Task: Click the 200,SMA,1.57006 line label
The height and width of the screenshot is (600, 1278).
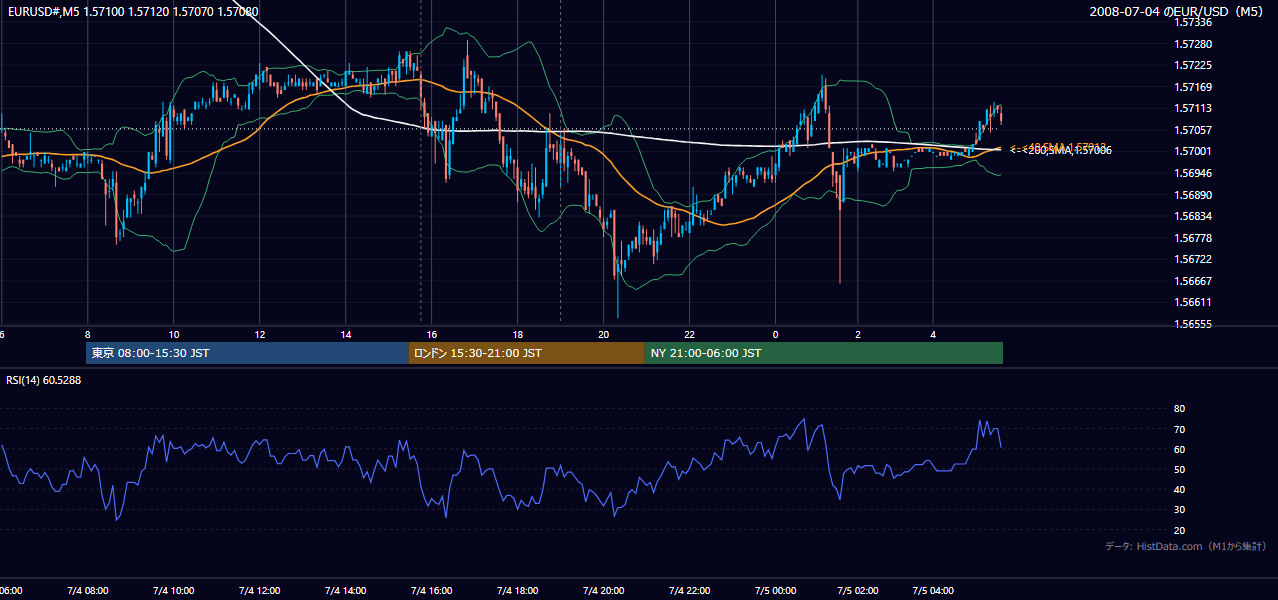Action: (1061, 150)
